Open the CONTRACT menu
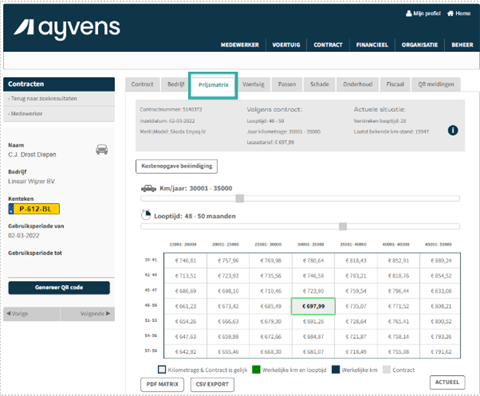This screenshot has height=396, width=480. tap(328, 45)
